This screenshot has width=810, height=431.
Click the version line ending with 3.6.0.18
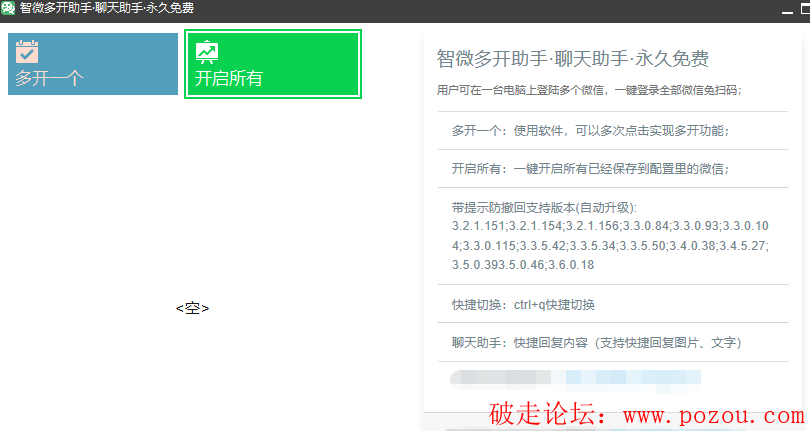pos(523,265)
